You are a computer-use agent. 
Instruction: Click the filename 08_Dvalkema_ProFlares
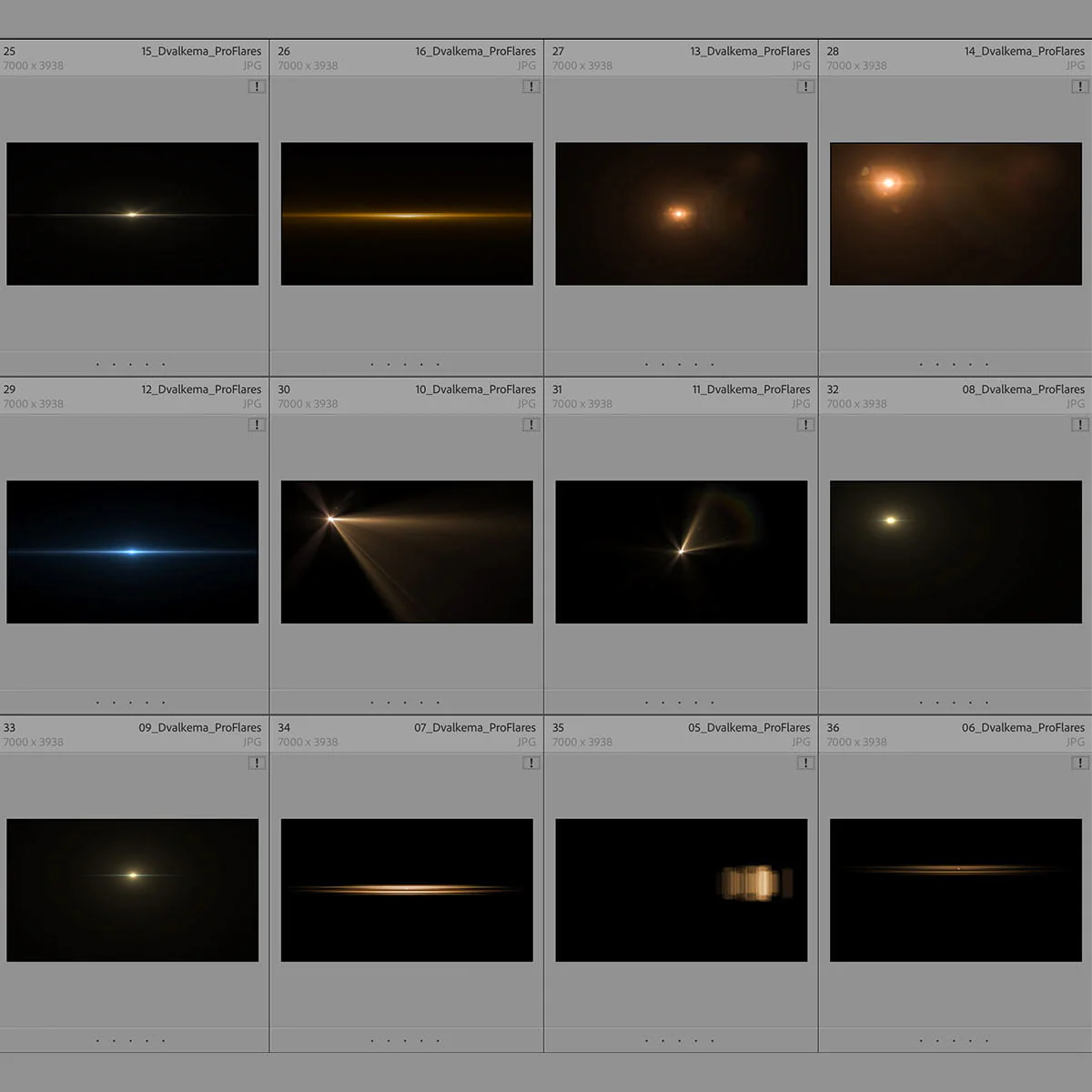pos(1024,389)
